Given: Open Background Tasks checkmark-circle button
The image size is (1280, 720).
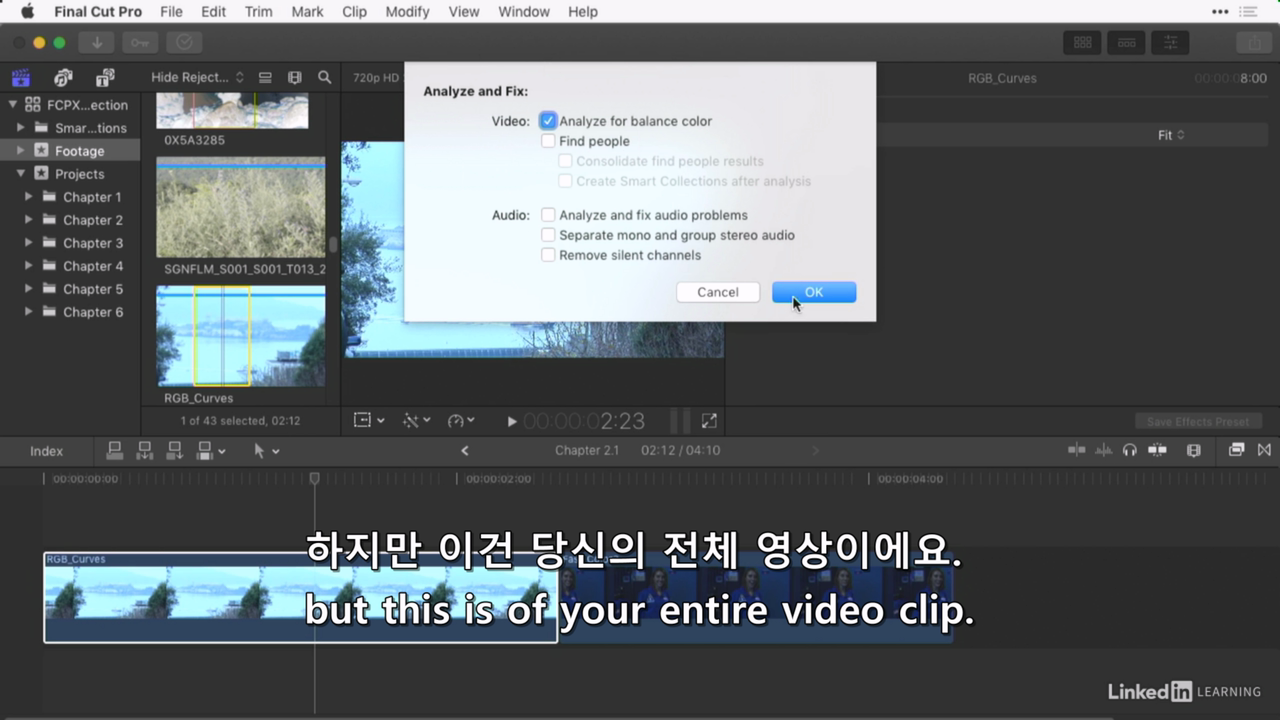Looking at the screenshot, I should point(184,43).
